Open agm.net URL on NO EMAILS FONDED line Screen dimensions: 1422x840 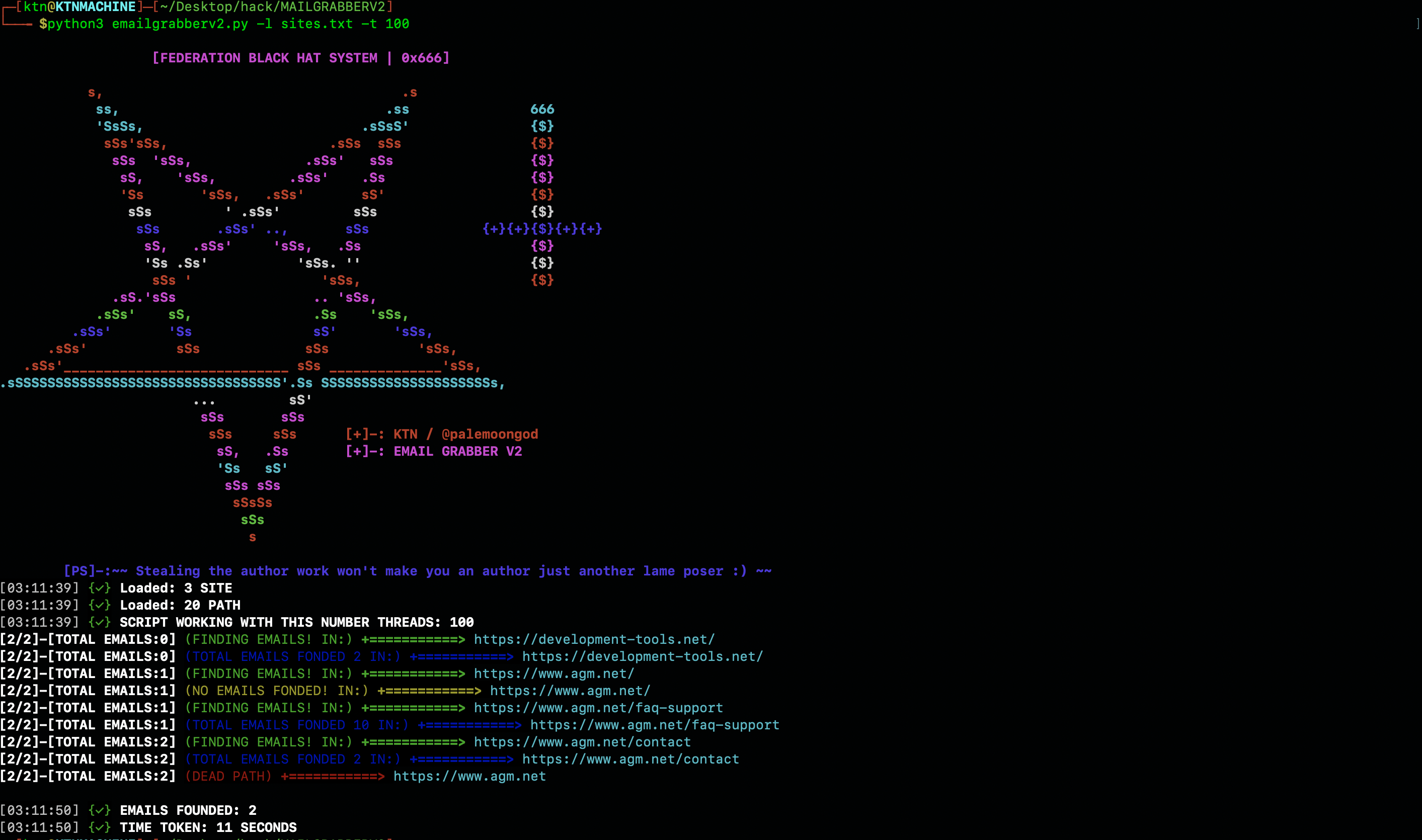click(x=570, y=691)
